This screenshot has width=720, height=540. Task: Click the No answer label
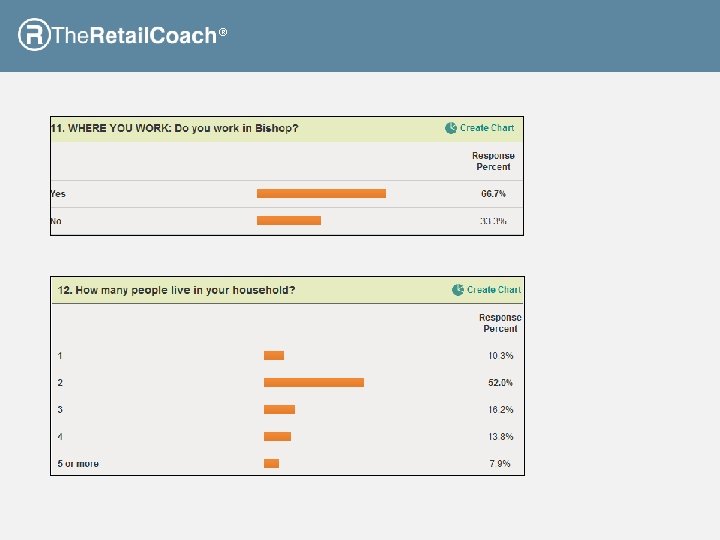(57, 221)
